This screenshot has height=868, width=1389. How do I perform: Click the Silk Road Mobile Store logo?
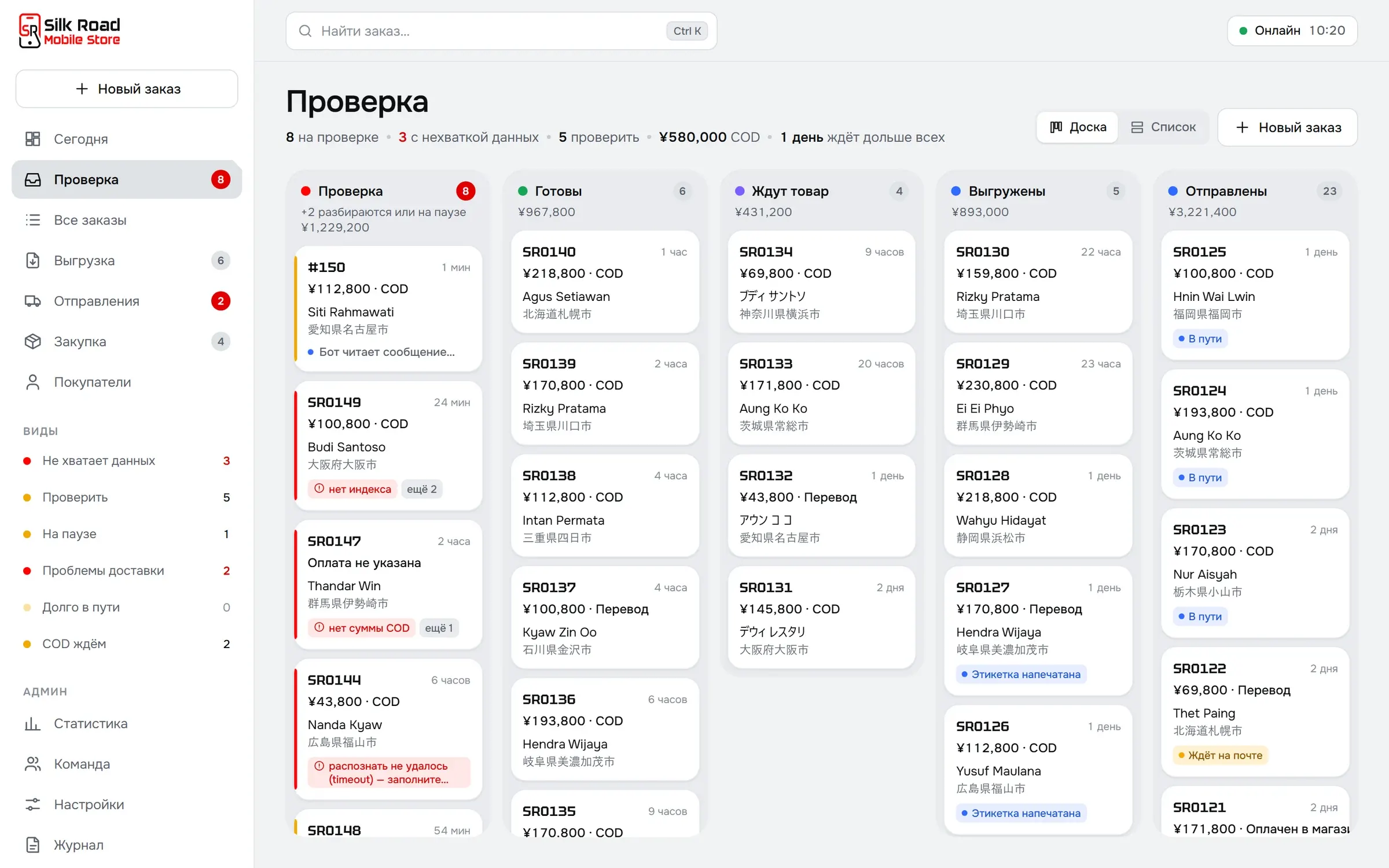pos(69,31)
